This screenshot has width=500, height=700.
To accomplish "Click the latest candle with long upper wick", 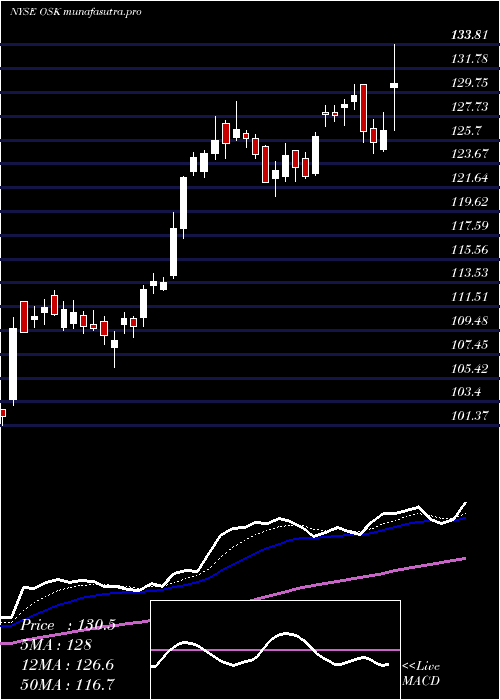I will (x=394, y=88).
